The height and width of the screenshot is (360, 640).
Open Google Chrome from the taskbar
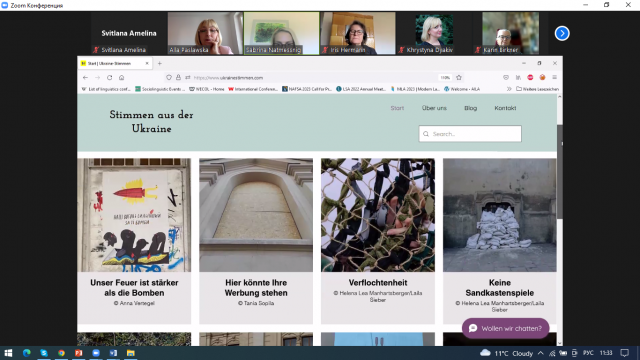tap(61, 353)
